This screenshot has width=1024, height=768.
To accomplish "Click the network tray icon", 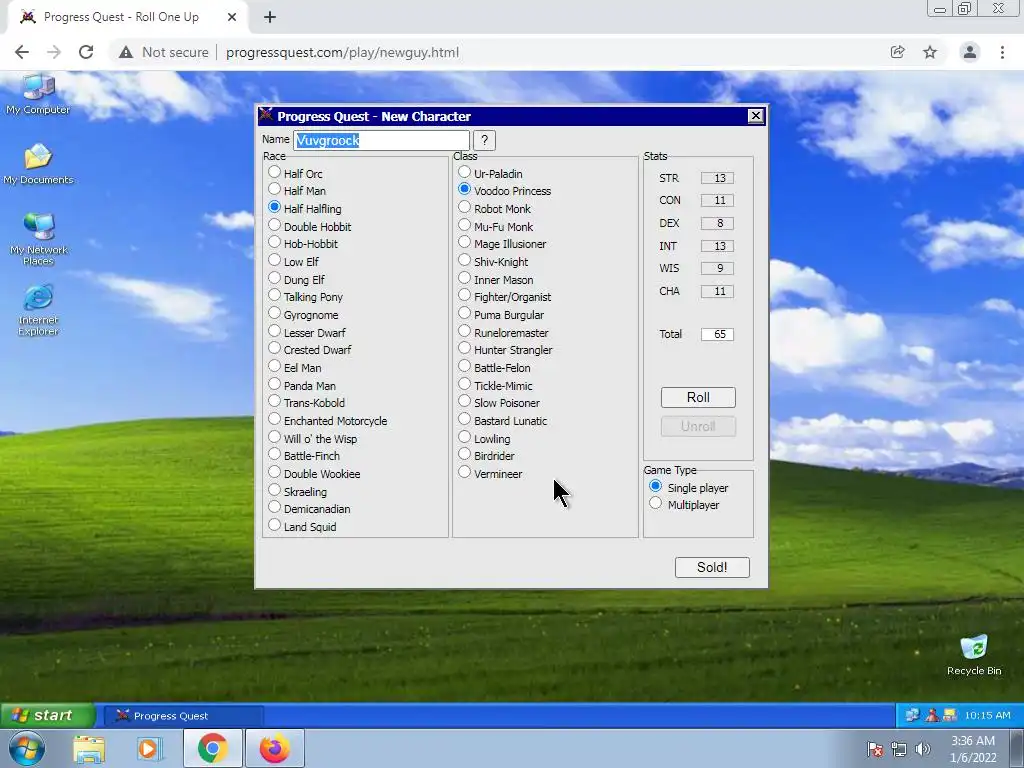I will (x=899, y=749).
